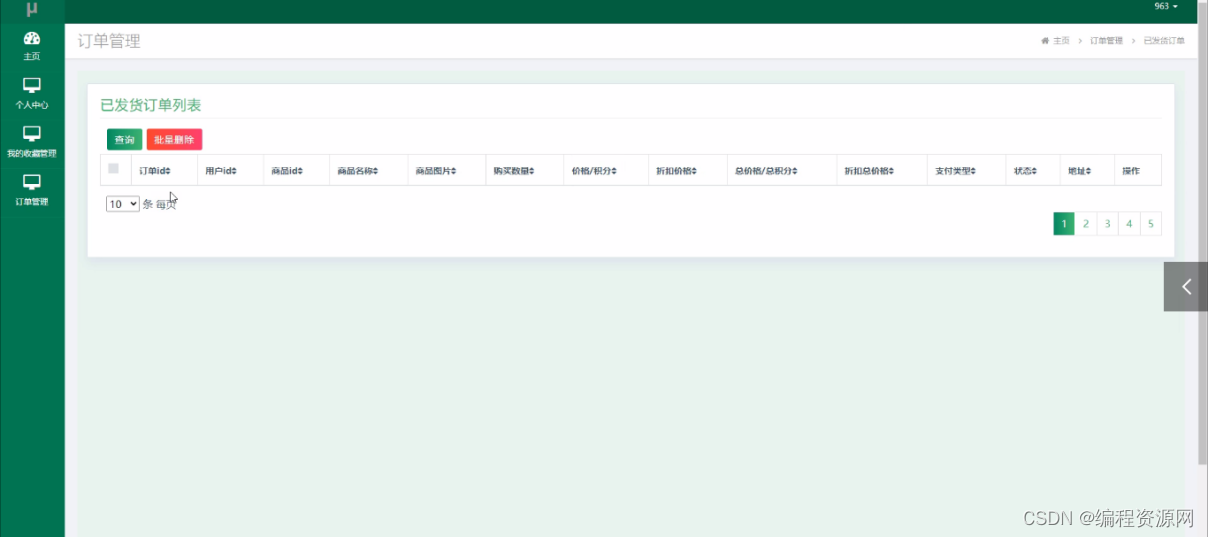The image size is (1208, 537).
Task: Click the home icon in breadcrumb
Action: coord(1045,41)
